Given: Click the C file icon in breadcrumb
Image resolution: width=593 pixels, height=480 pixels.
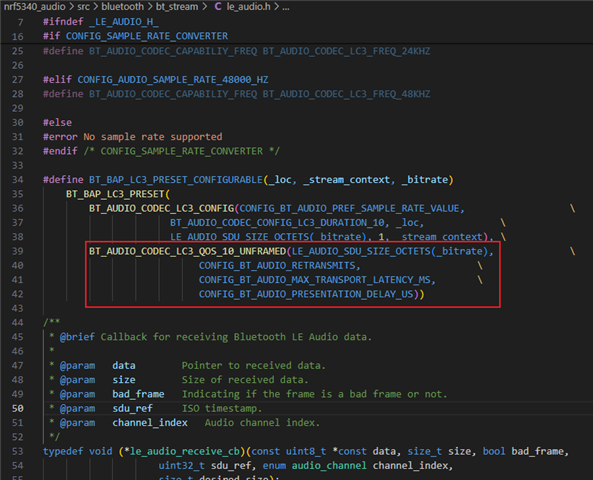Looking at the screenshot, I should click(x=218, y=6).
